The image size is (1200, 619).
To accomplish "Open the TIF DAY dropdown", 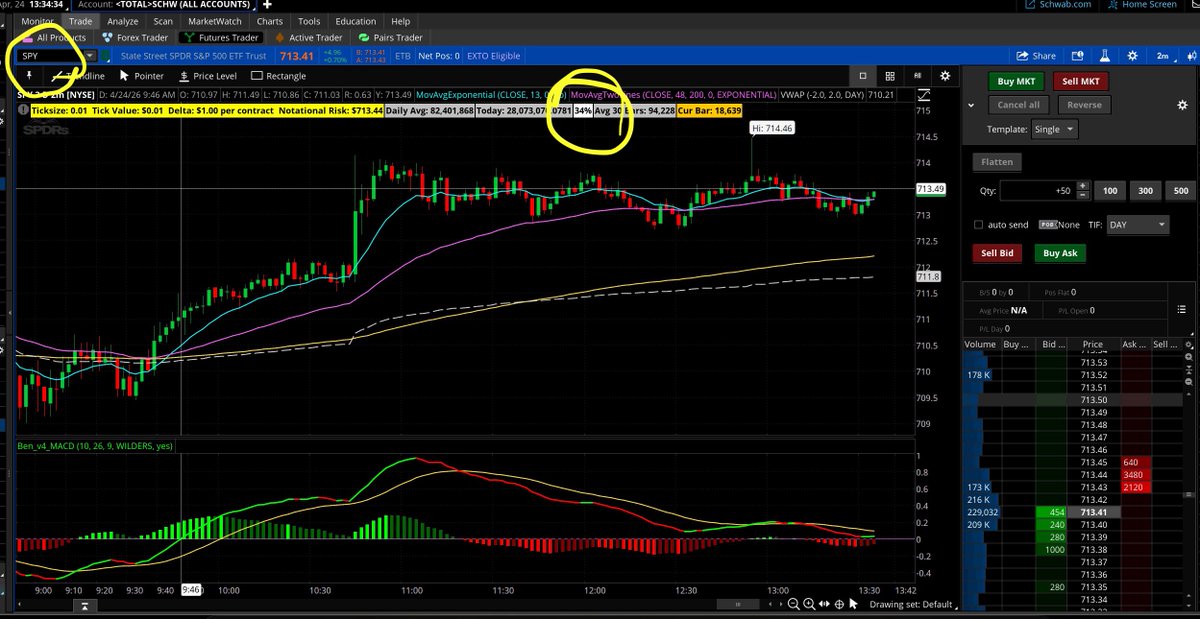I will point(1137,225).
